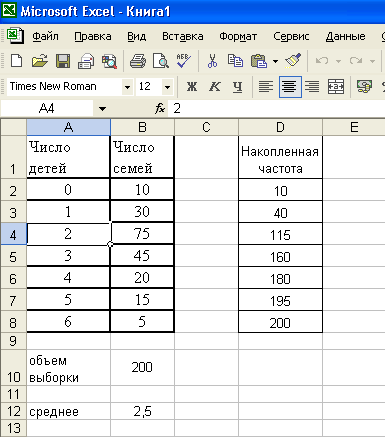
Task: Open the font size dropdown arrow
Action: [168, 87]
